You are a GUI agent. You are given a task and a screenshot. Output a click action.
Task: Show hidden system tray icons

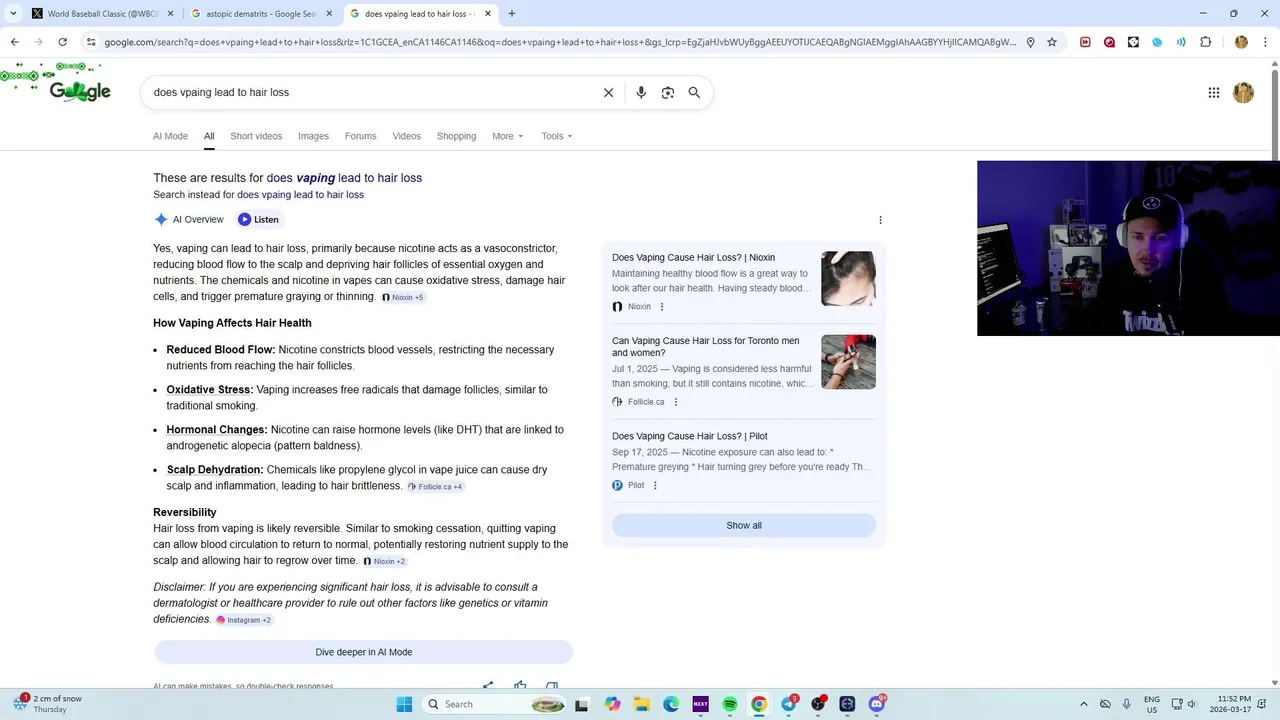1083,704
